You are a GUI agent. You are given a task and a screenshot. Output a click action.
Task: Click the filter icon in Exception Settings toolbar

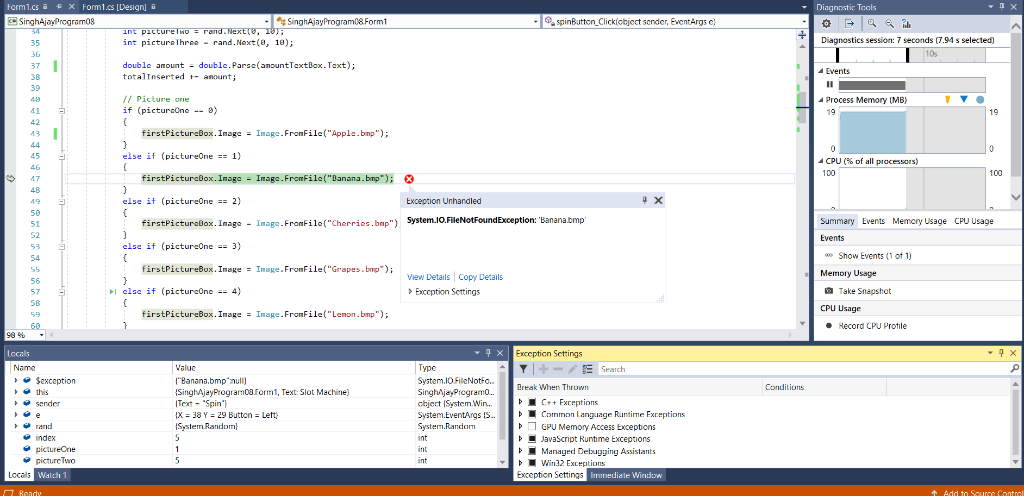pyautogui.click(x=523, y=369)
